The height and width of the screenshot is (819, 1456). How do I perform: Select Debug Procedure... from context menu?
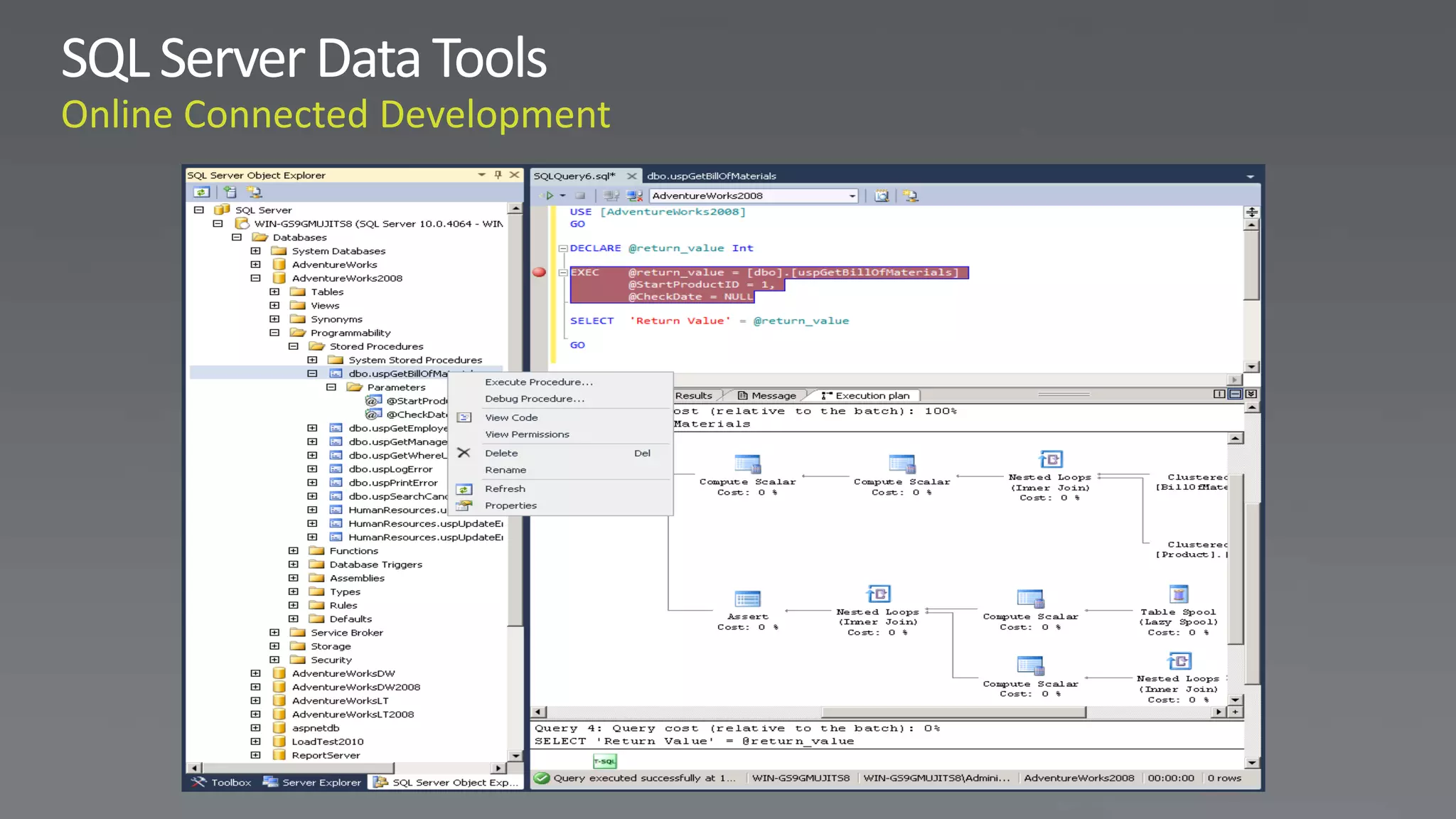(x=535, y=399)
